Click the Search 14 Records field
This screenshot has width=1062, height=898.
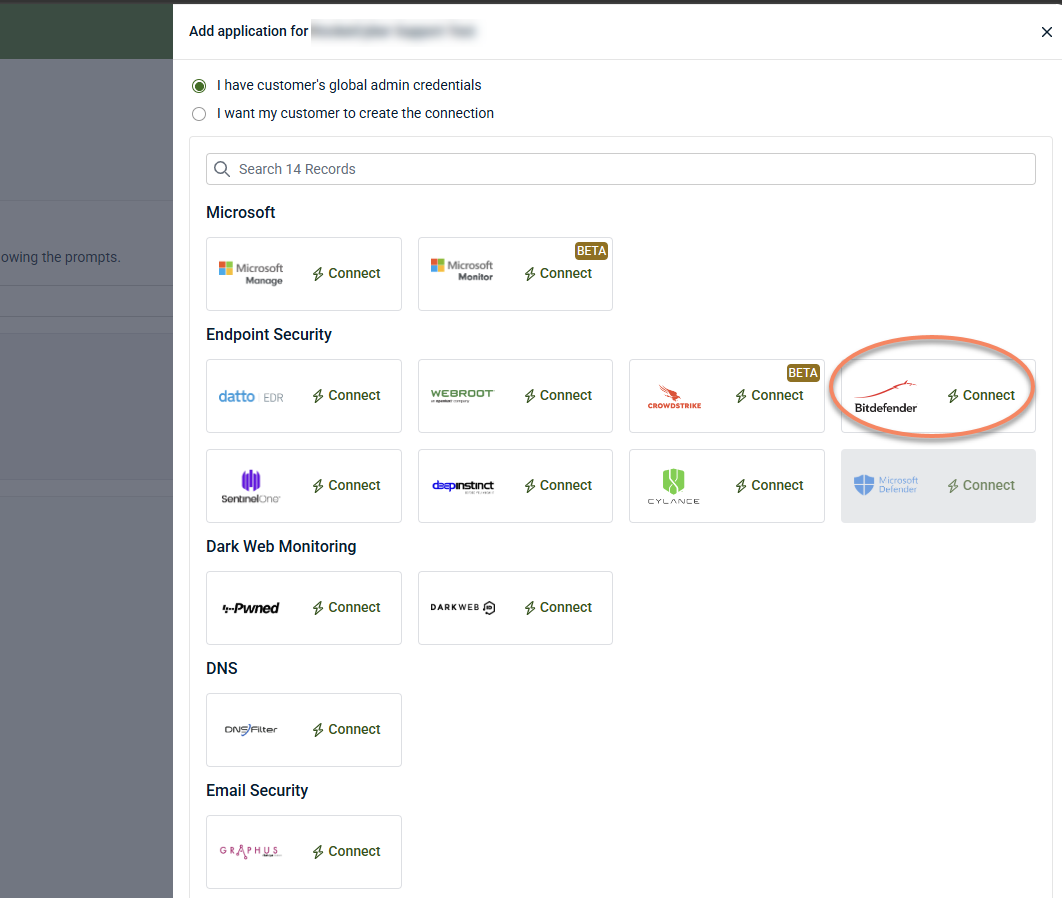coord(620,169)
